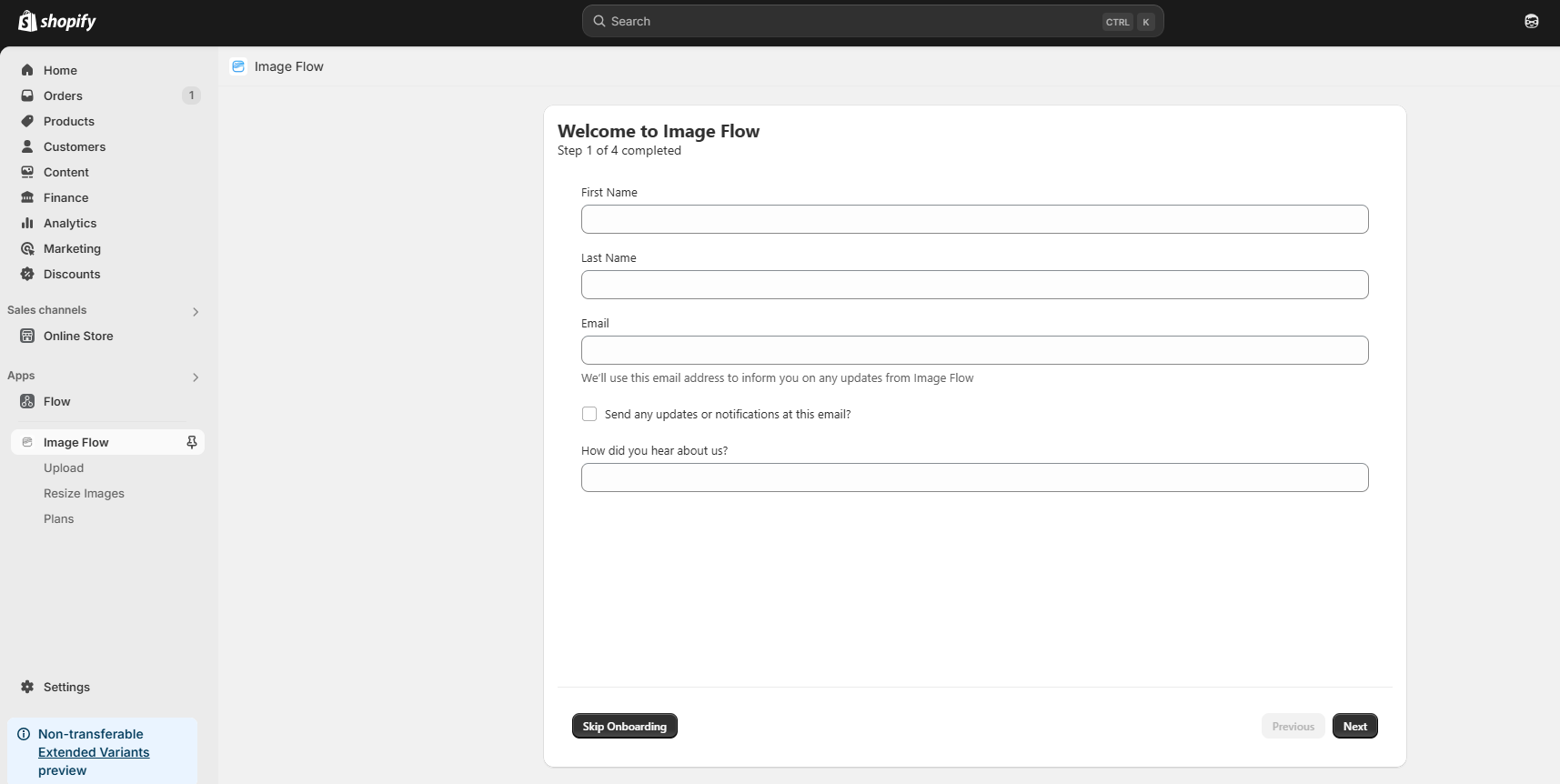Click Step 1 of 4 completed text
Image resolution: width=1560 pixels, height=784 pixels.
(619, 151)
